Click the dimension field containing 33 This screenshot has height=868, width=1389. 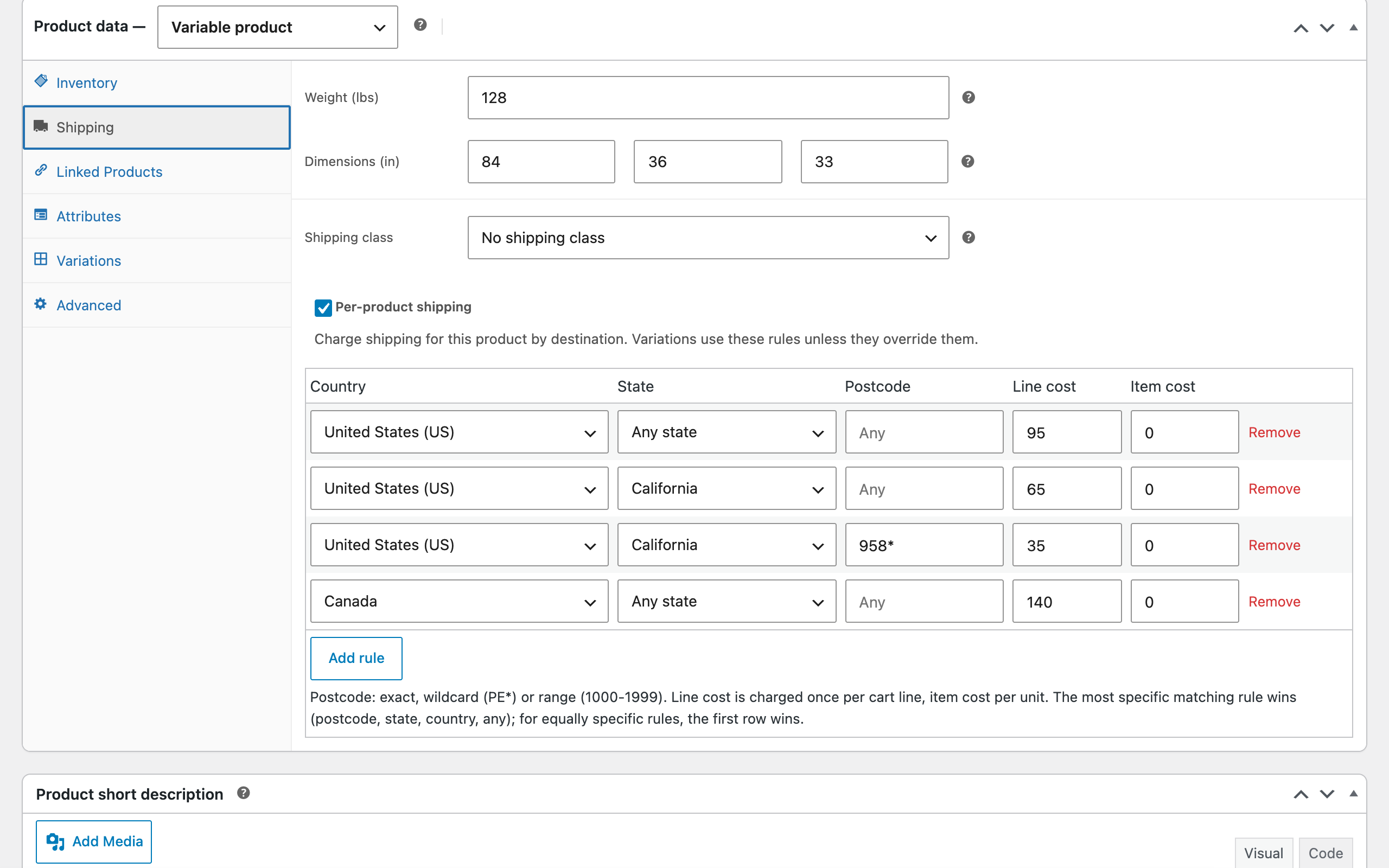click(x=874, y=161)
